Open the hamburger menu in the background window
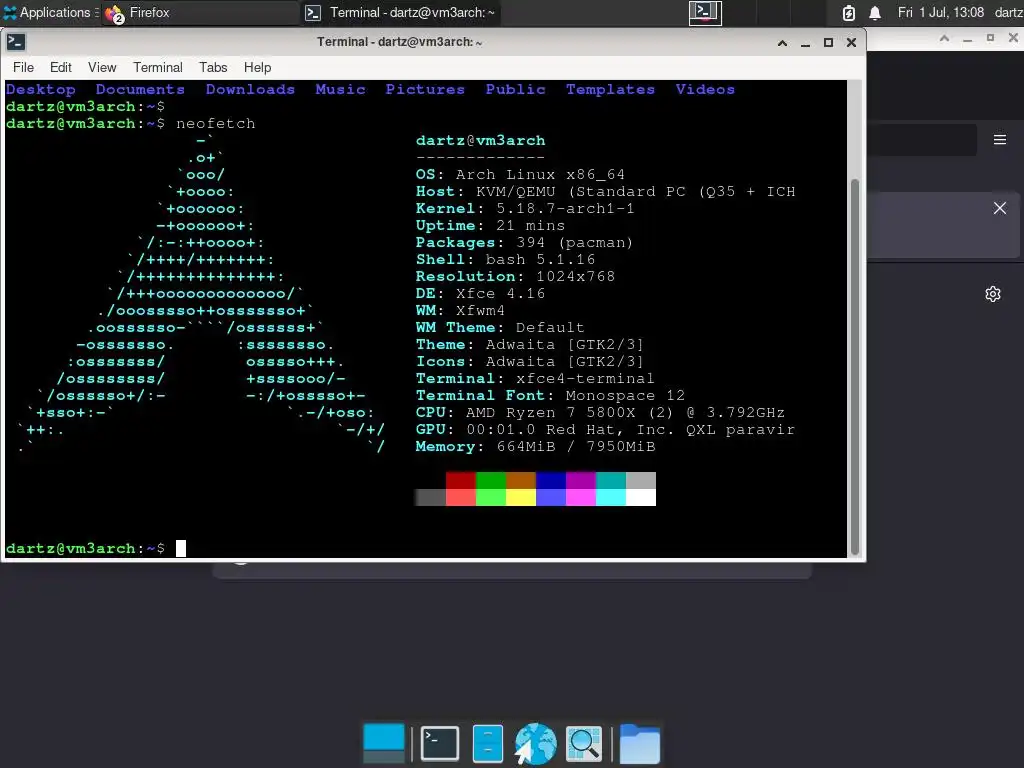 [999, 140]
